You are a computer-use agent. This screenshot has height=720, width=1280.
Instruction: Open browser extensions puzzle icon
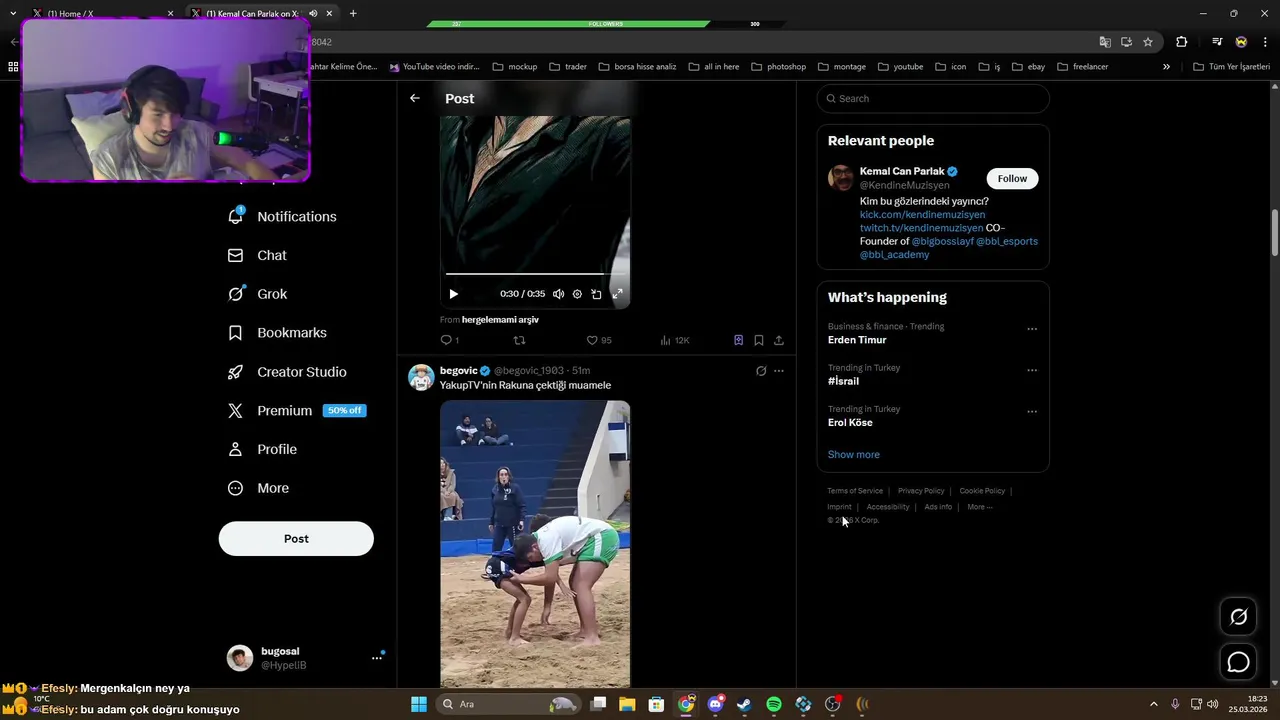(x=1181, y=42)
